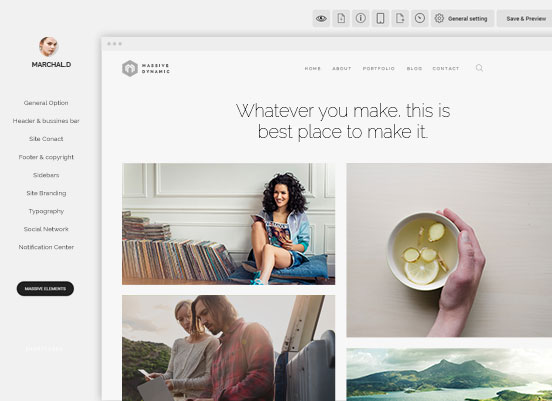Switch to mobile device view icon
This screenshot has height=401, width=552.
(380, 18)
